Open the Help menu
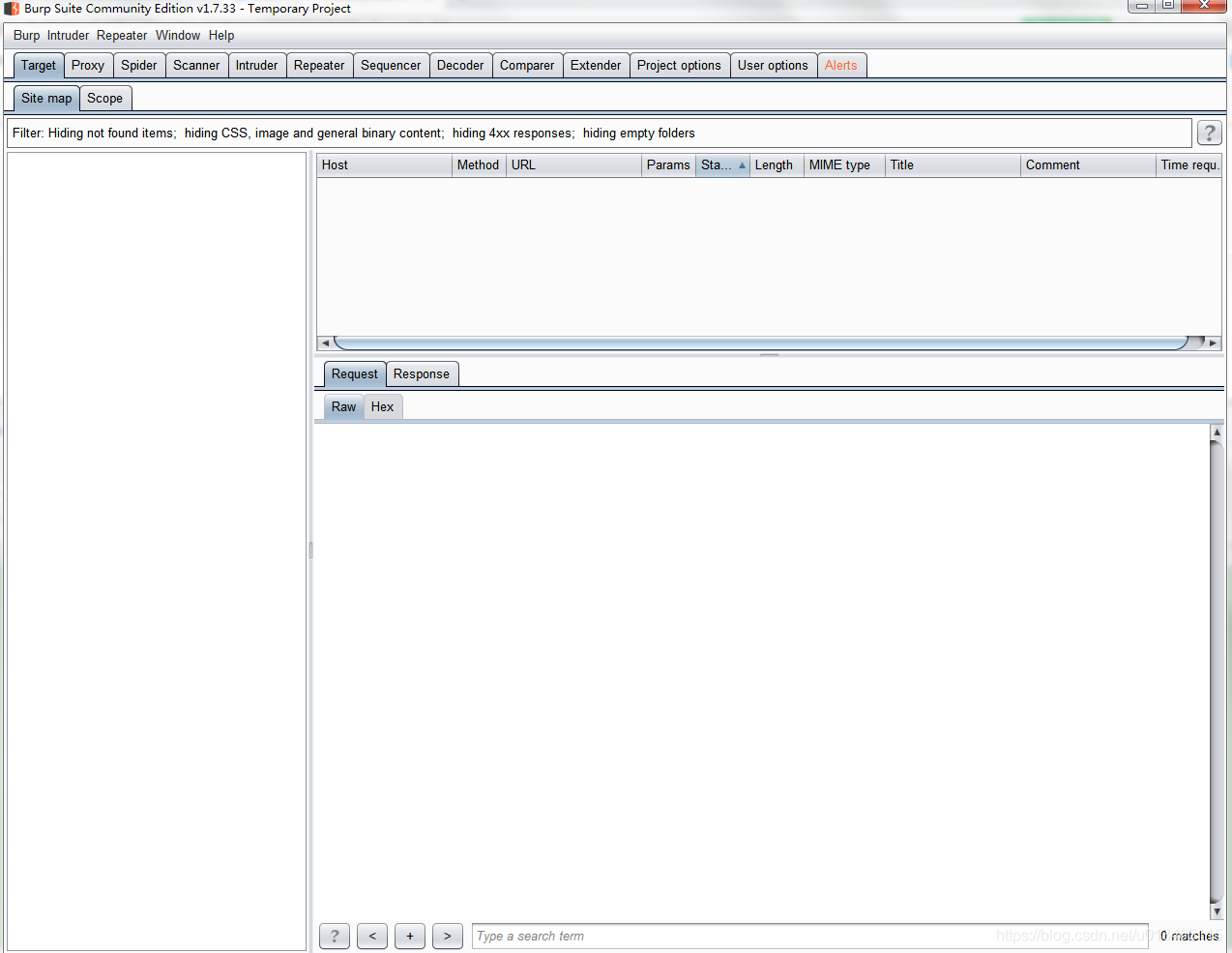 [x=221, y=35]
